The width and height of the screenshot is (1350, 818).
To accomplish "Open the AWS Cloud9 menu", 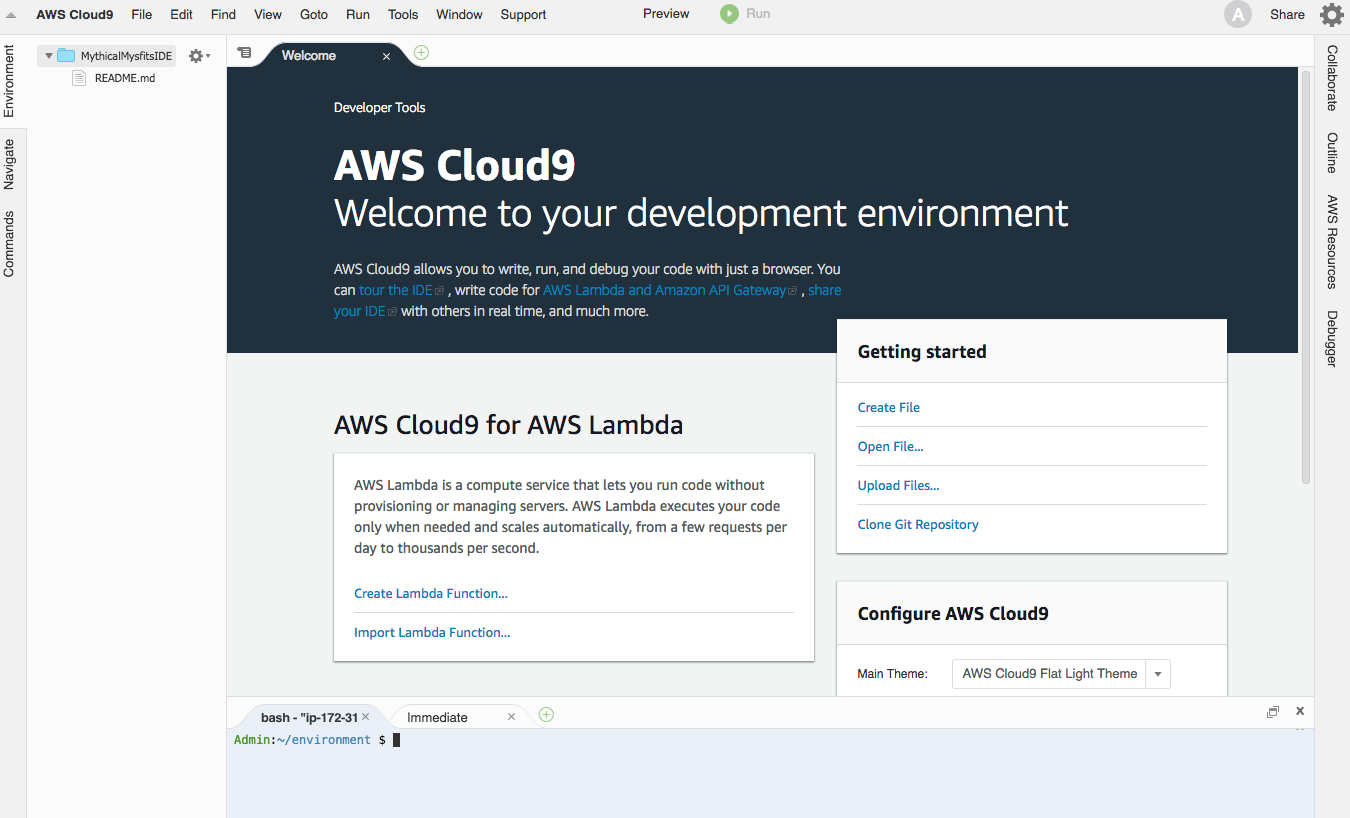I will tap(75, 14).
